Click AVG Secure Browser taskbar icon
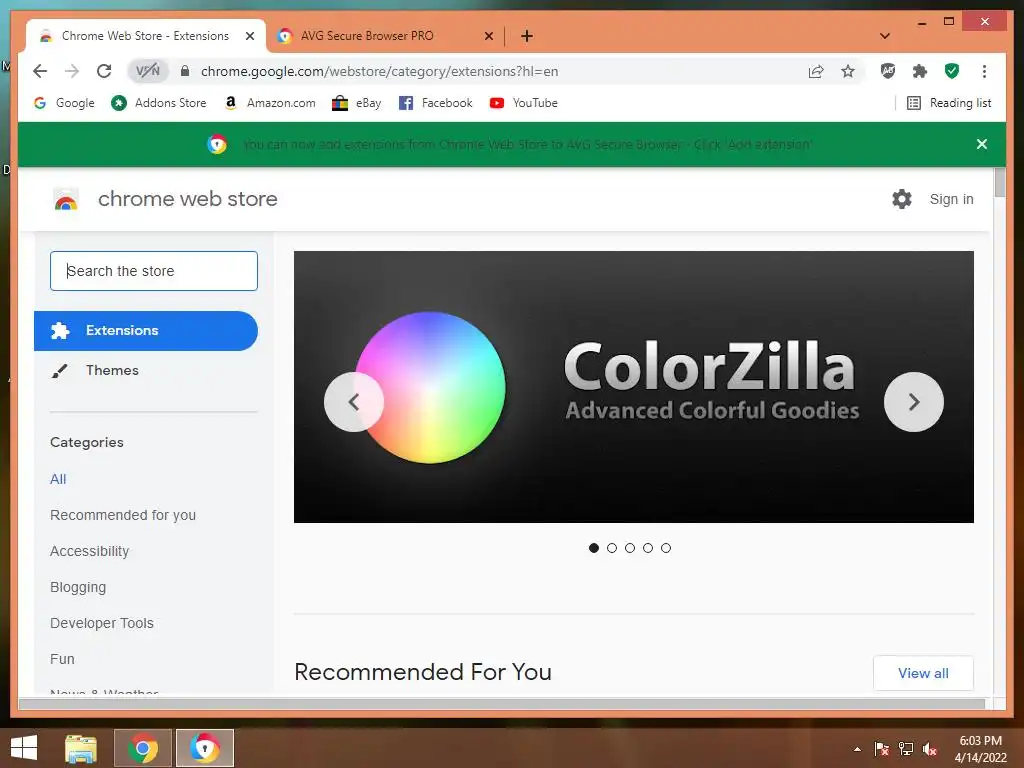Viewport: 1024px width, 768px height. (x=204, y=748)
